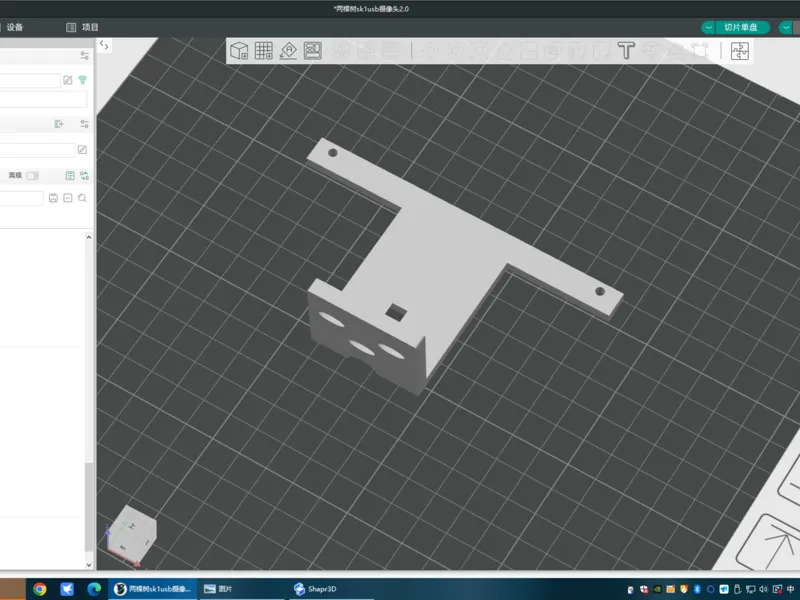Select the Auto orient tool
This screenshot has height=600, width=800.
288,51
